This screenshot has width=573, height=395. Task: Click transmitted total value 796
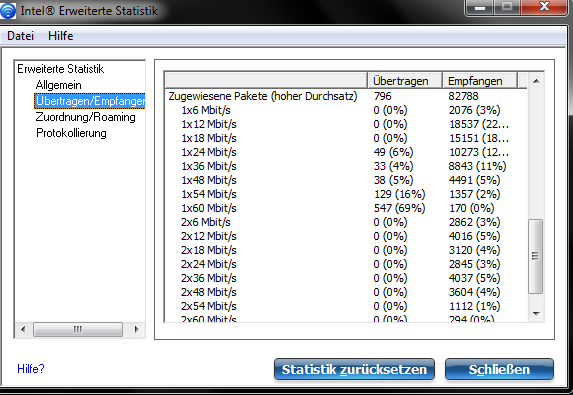coord(383,96)
